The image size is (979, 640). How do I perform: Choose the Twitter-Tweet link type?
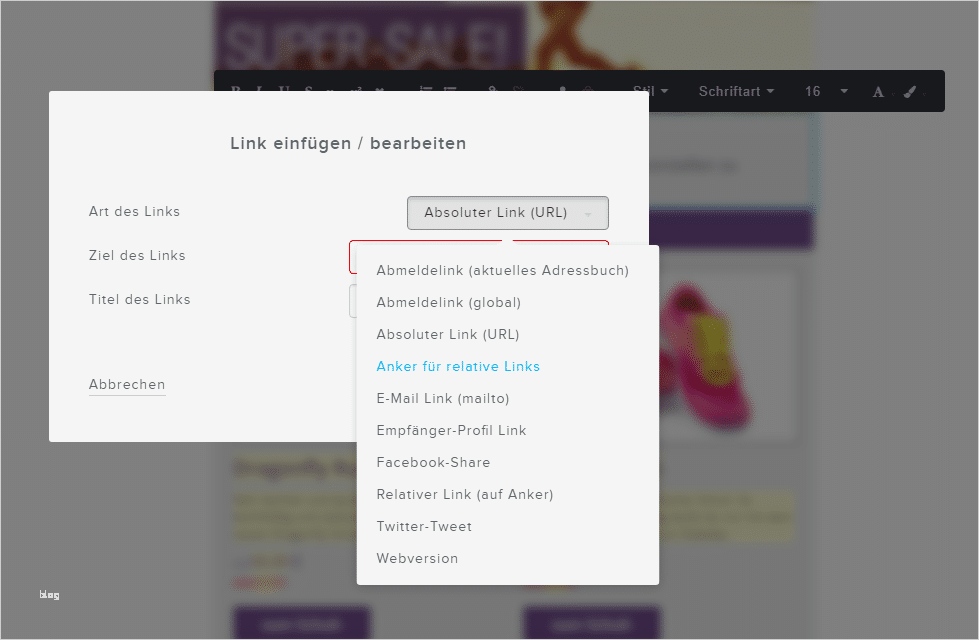click(x=424, y=526)
